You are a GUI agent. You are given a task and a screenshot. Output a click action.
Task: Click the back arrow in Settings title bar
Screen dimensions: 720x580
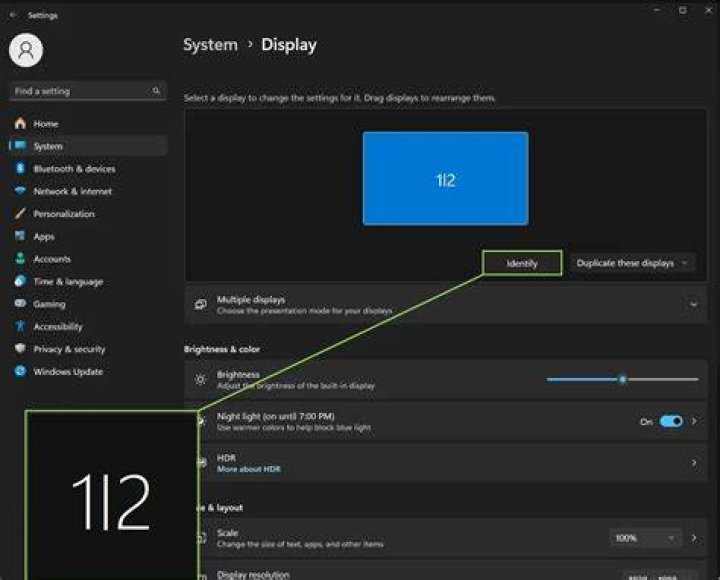click(13, 15)
